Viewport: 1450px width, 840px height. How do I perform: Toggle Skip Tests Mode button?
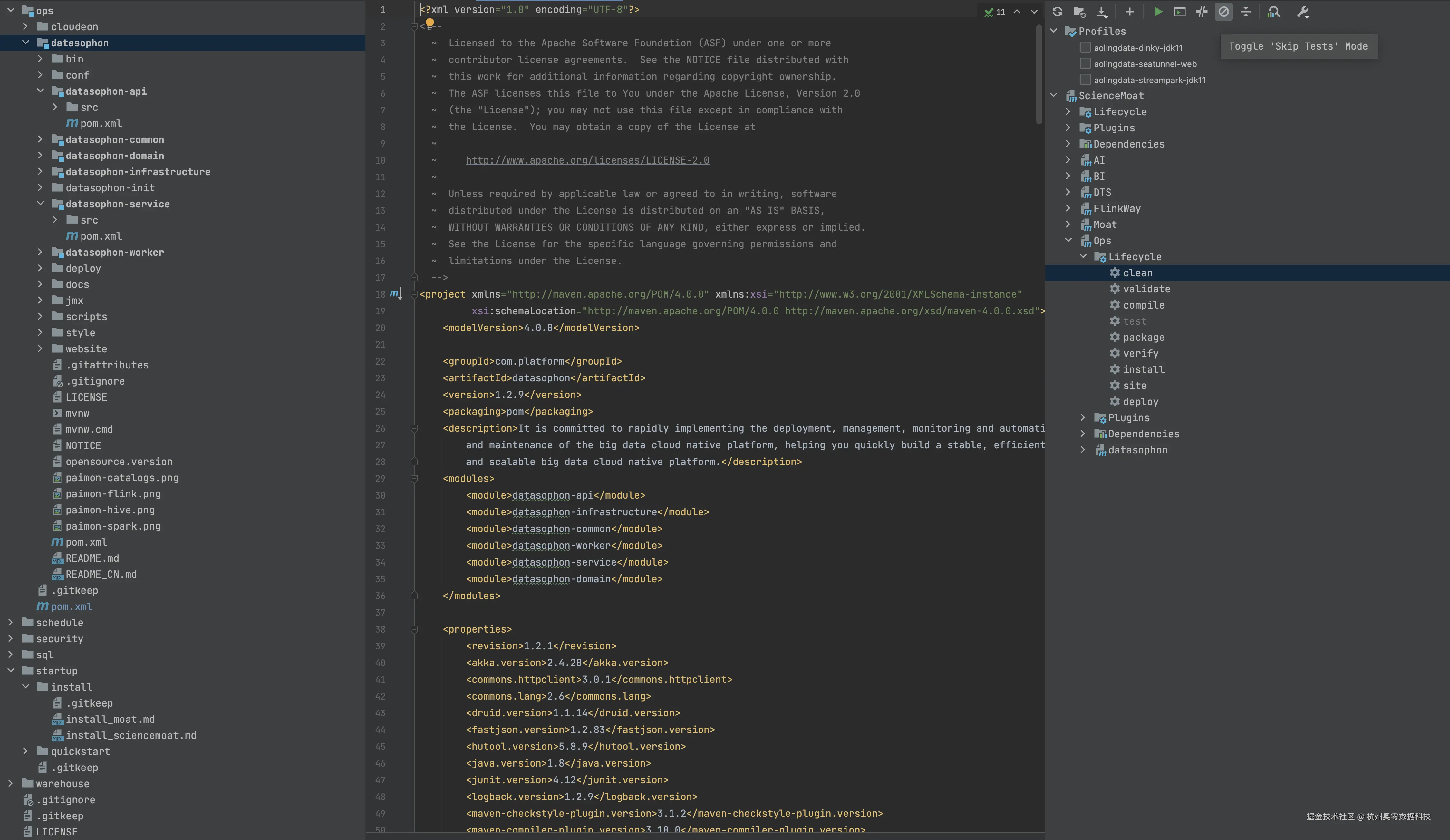tap(1223, 12)
